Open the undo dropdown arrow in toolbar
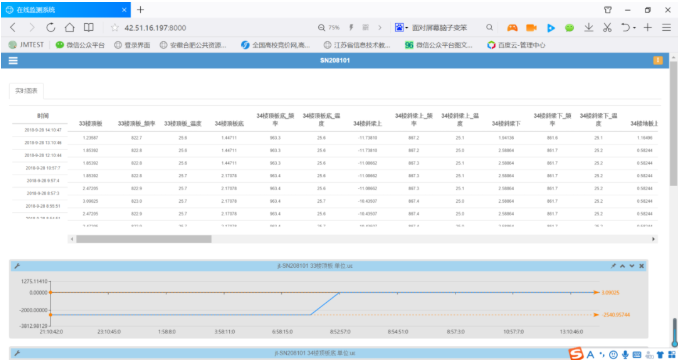Screen dimensions: 685x360 tap(634, 28)
